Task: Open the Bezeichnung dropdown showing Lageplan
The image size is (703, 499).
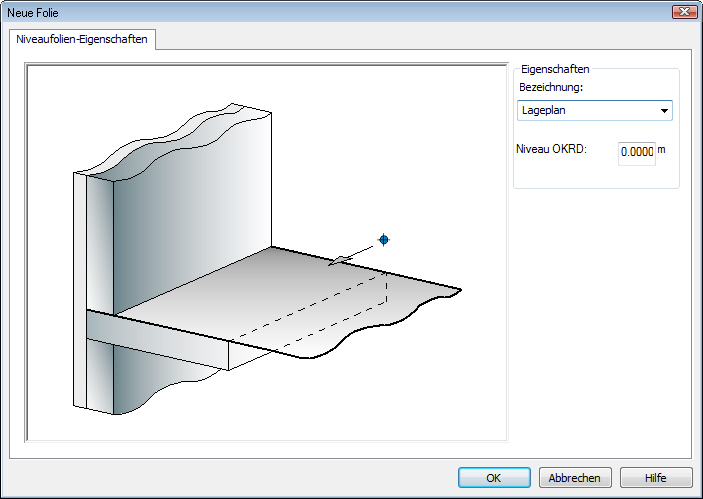Action: tap(595, 110)
